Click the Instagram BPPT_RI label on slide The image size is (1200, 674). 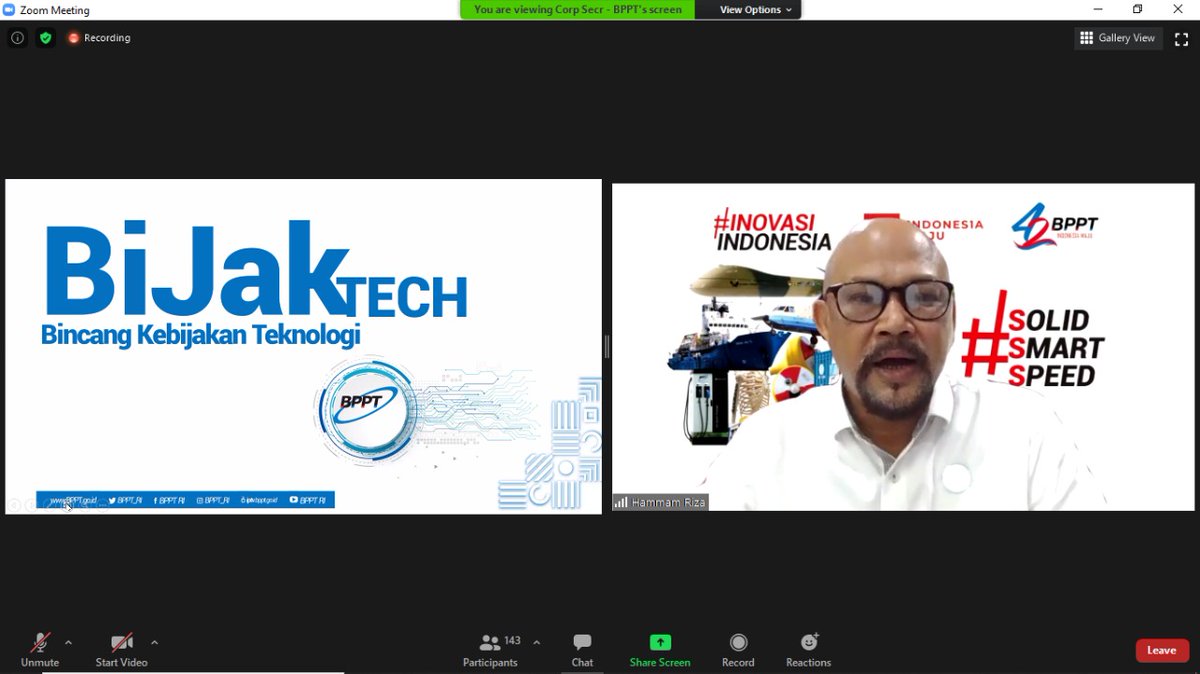[213, 500]
